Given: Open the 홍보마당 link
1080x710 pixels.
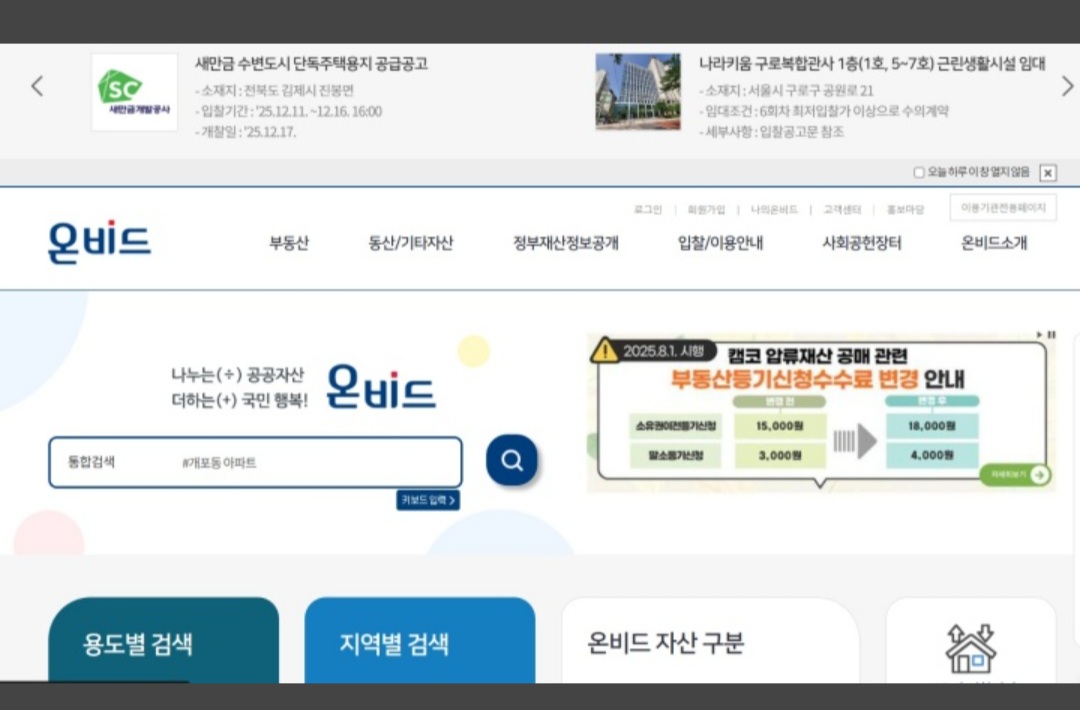Looking at the screenshot, I should coord(905,209).
